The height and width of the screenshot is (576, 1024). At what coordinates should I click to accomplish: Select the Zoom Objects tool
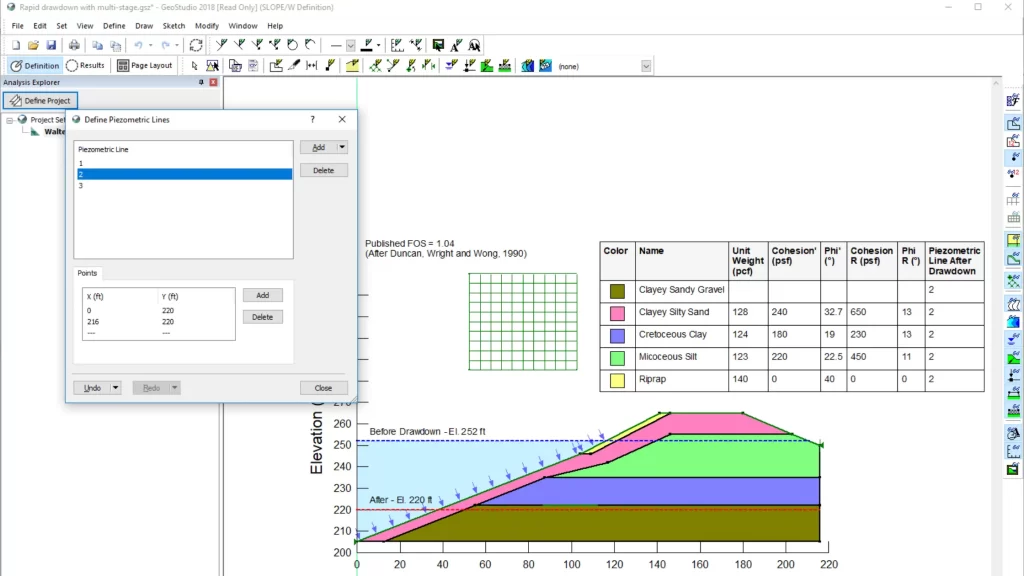[x=213, y=65]
